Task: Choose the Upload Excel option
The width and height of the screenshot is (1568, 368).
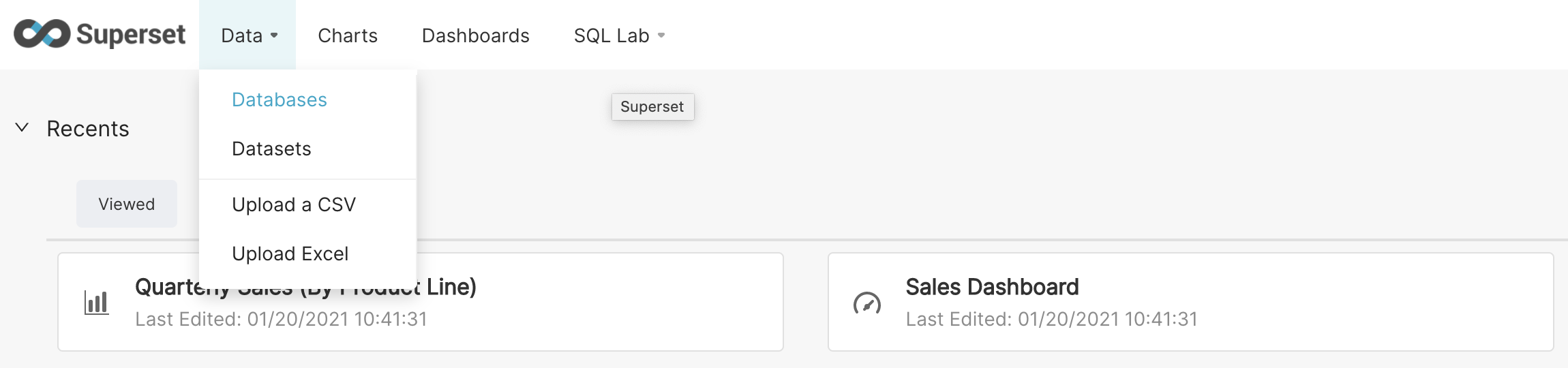Action: [290, 254]
